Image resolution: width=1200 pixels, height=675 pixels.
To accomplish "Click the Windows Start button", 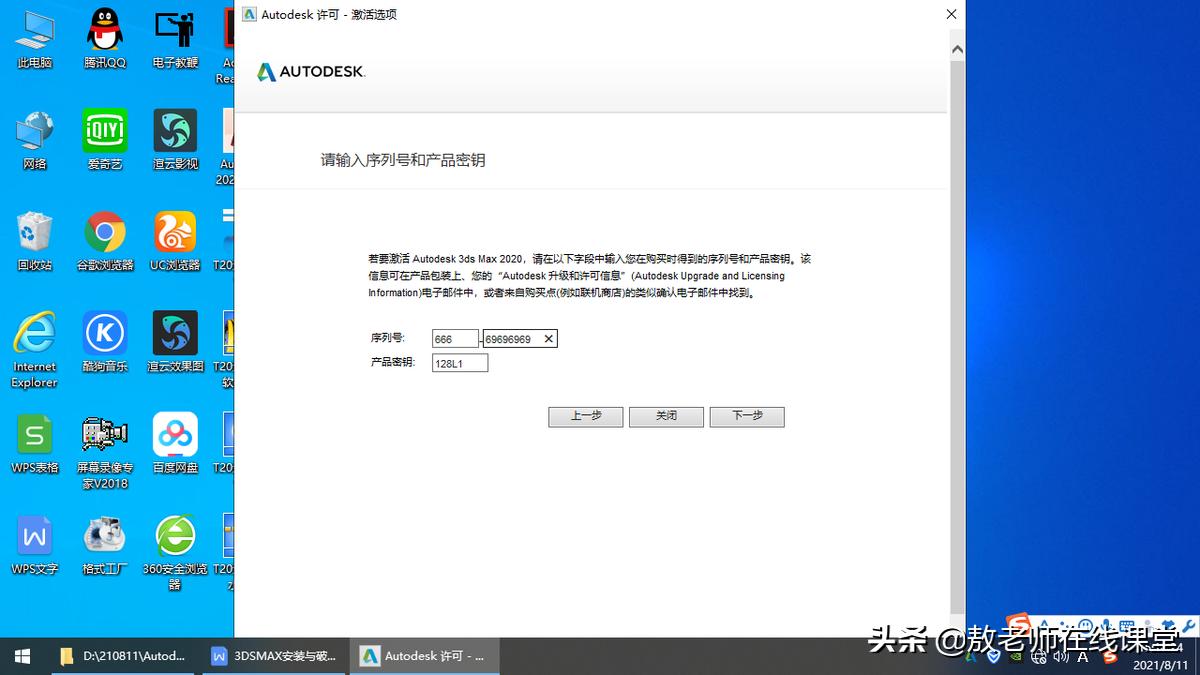I will (20, 656).
